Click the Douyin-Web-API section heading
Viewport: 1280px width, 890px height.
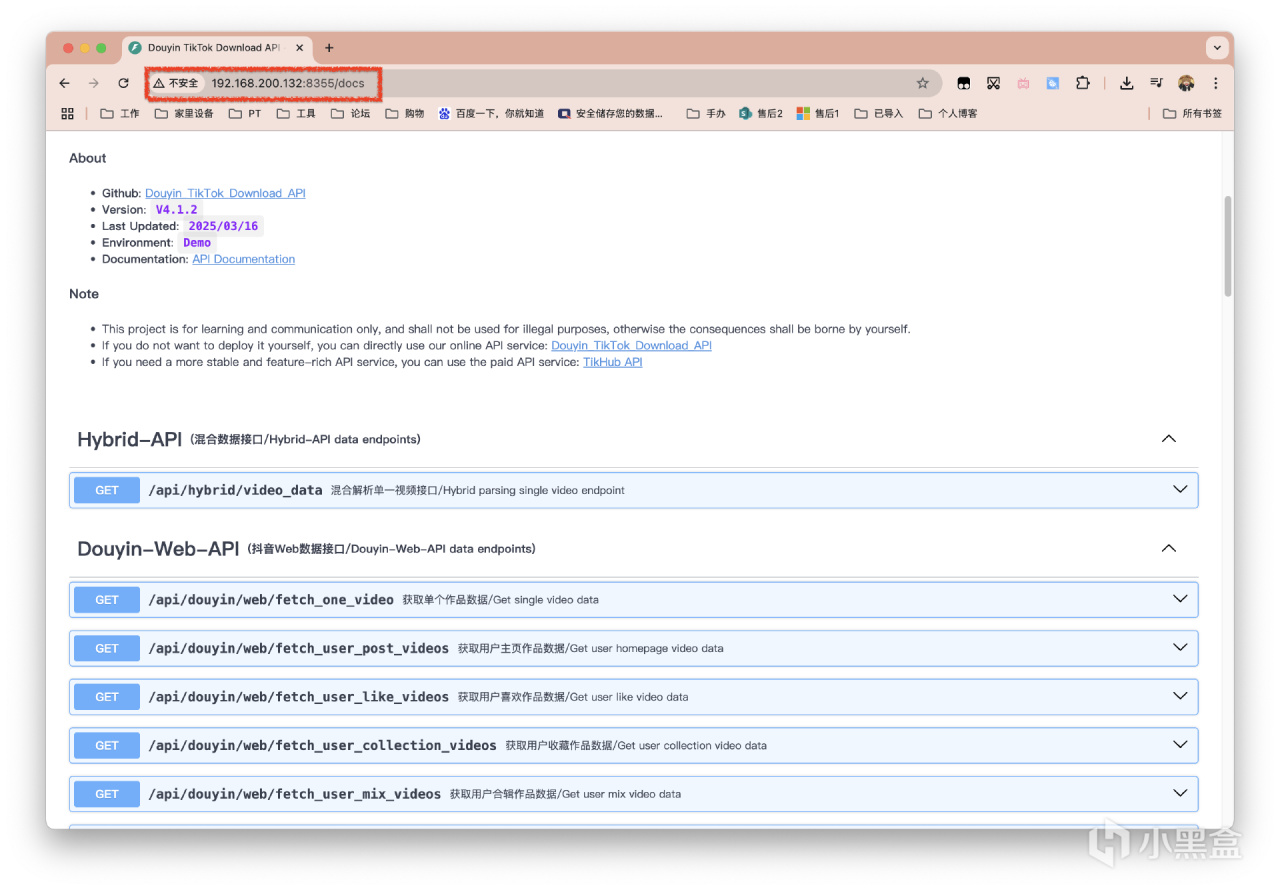158,548
